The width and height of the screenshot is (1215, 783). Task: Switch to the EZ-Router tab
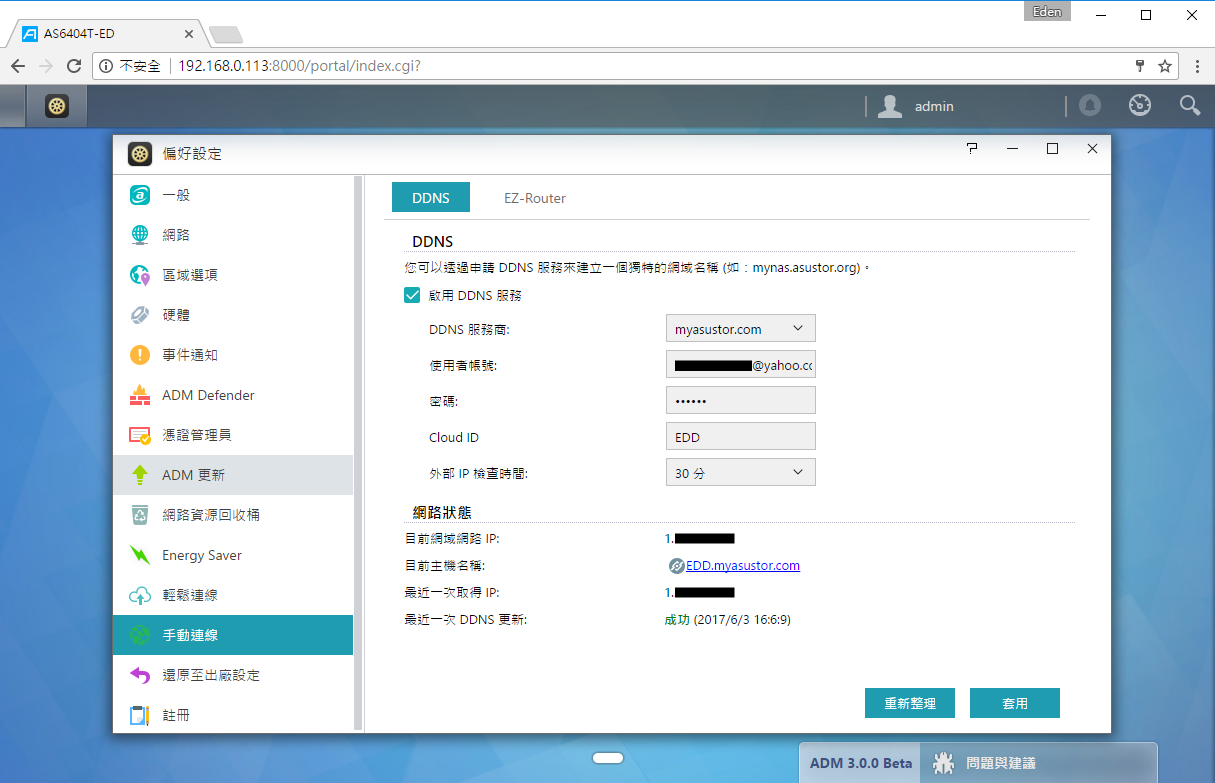pyautogui.click(x=535, y=198)
